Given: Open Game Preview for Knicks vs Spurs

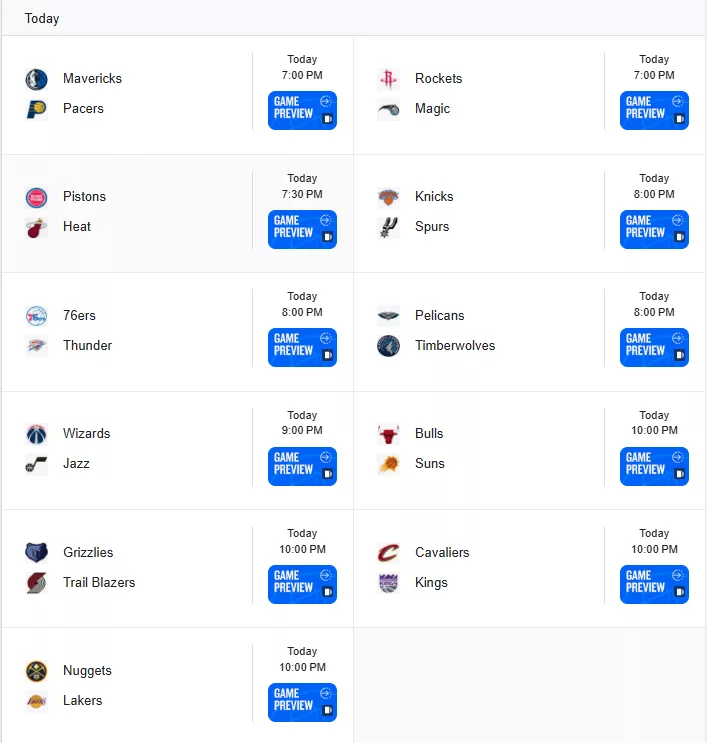Looking at the screenshot, I should 654,229.
